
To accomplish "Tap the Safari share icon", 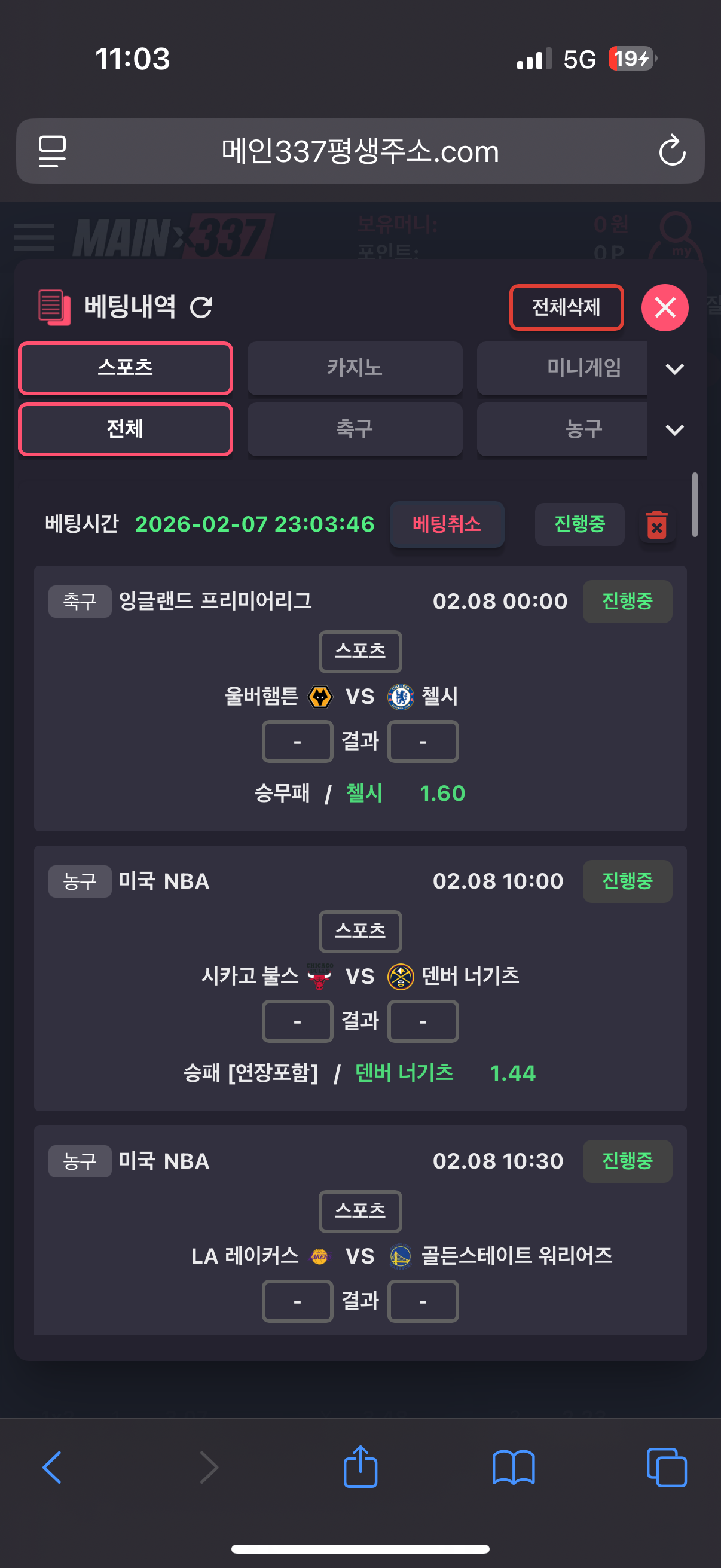I will pyautogui.click(x=360, y=1467).
